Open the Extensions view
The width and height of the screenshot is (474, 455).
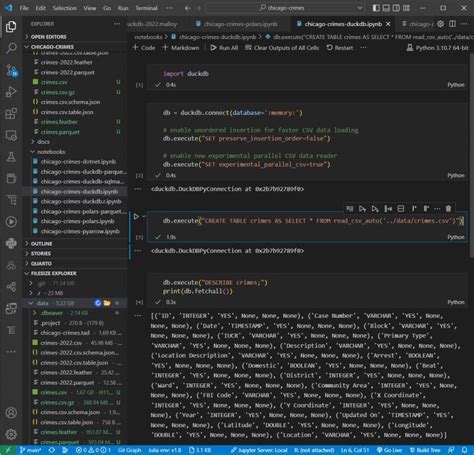pyautogui.click(x=11, y=114)
